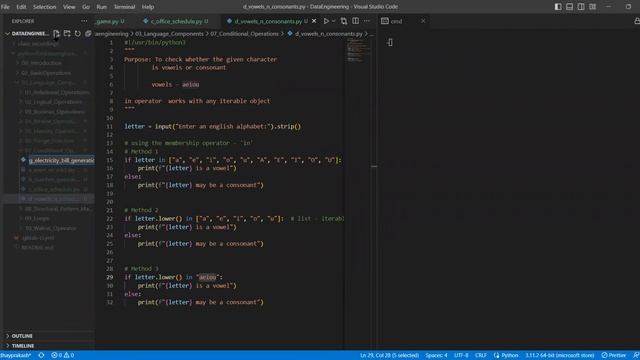Change the CRLF line ending setting

point(481,356)
